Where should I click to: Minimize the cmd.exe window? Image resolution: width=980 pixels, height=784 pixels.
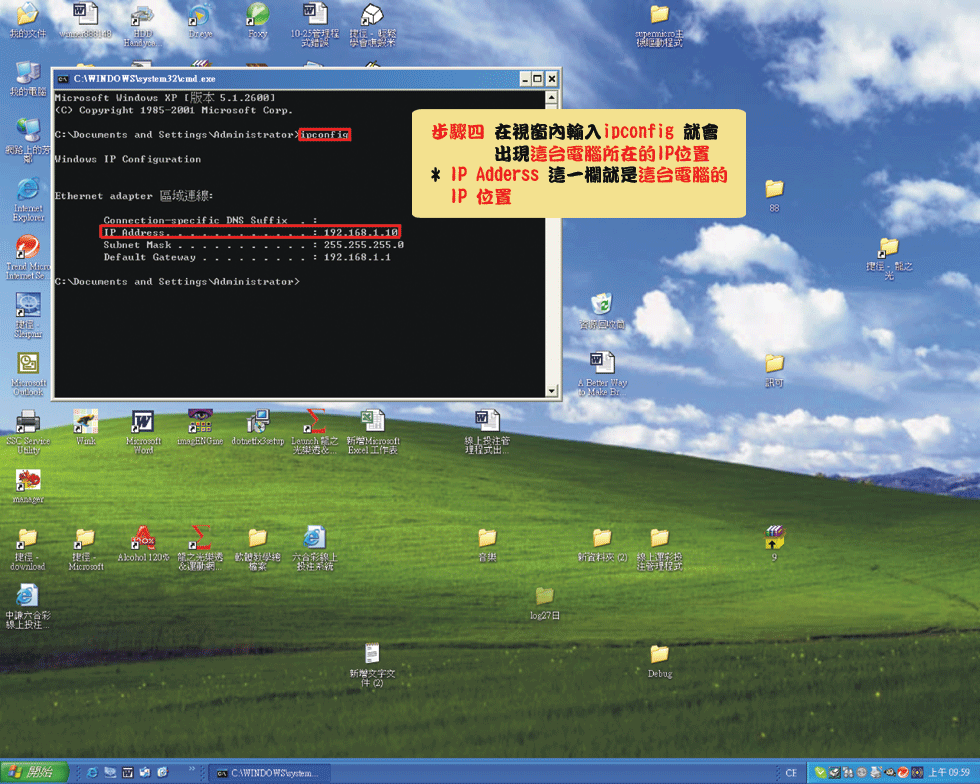(525, 79)
